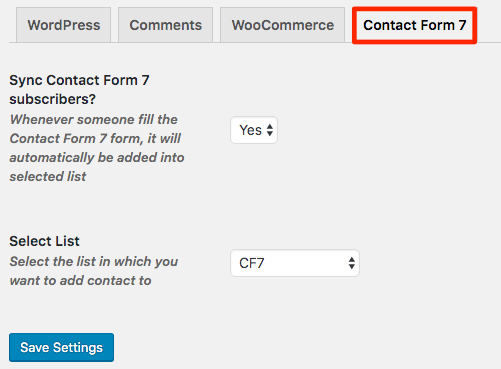Click the word "subscribers?" in the sync label
Image resolution: width=501 pixels, height=369 pixels.
coord(52,99)
